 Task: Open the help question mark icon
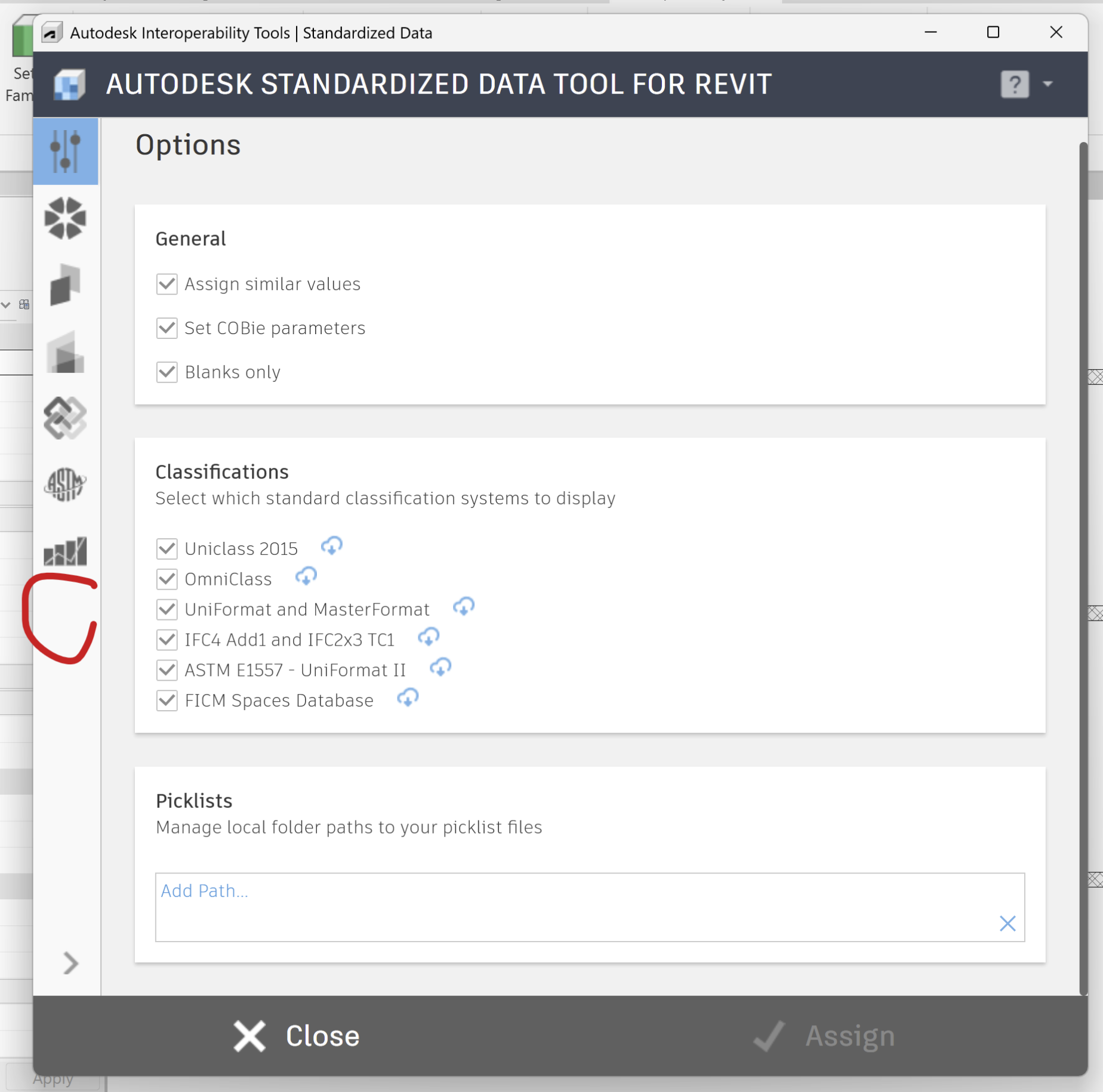(1015, 84)
